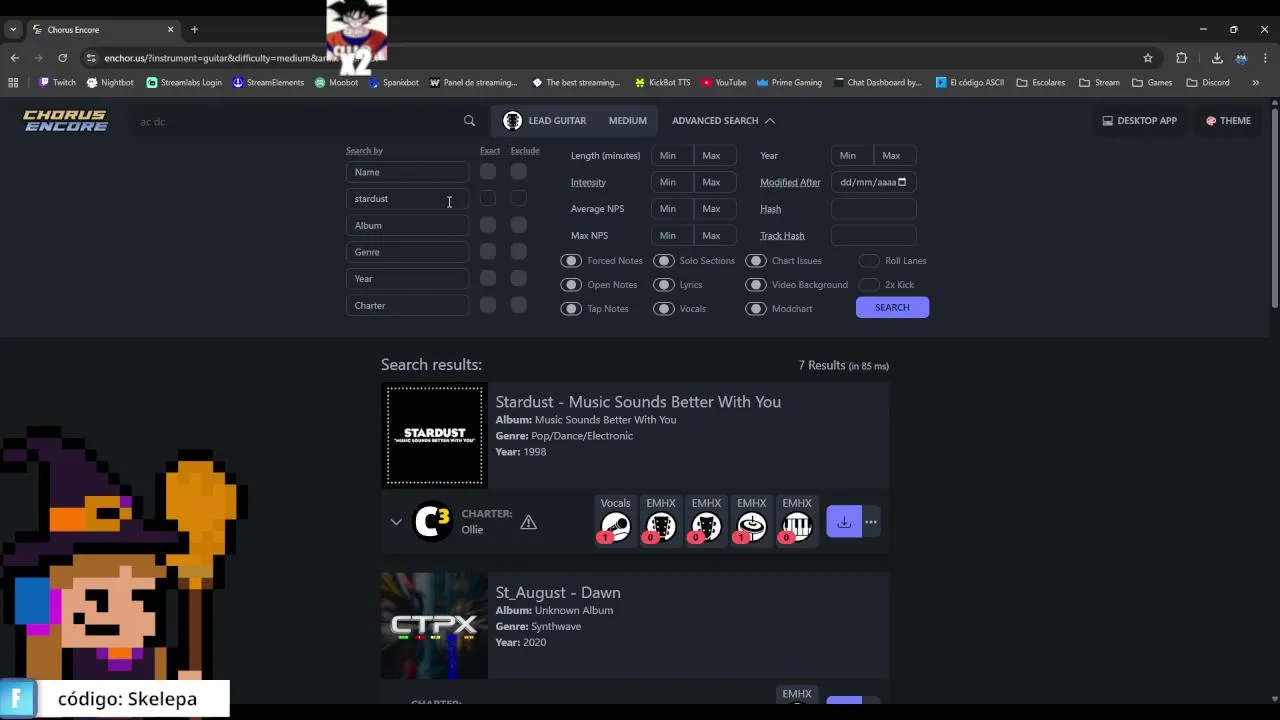The height and width of the screenshot is (720, 1280).
Task: Click the second EMHX bass guitar icon
Action: click(x=706, y=527)
